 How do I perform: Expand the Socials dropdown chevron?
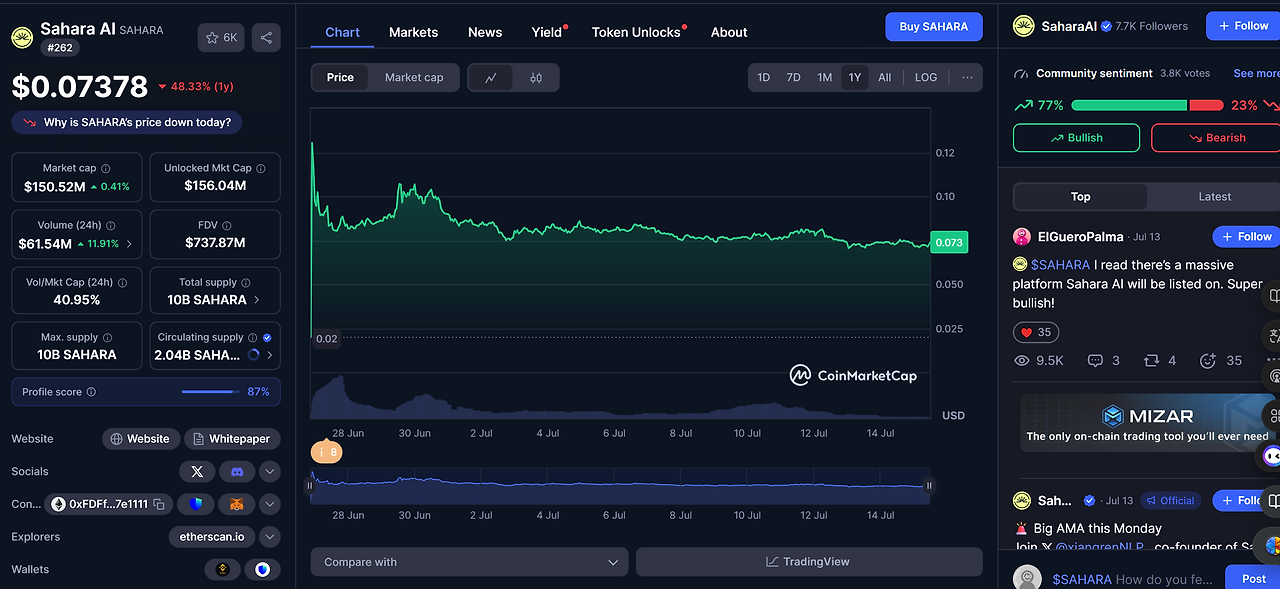269,471
